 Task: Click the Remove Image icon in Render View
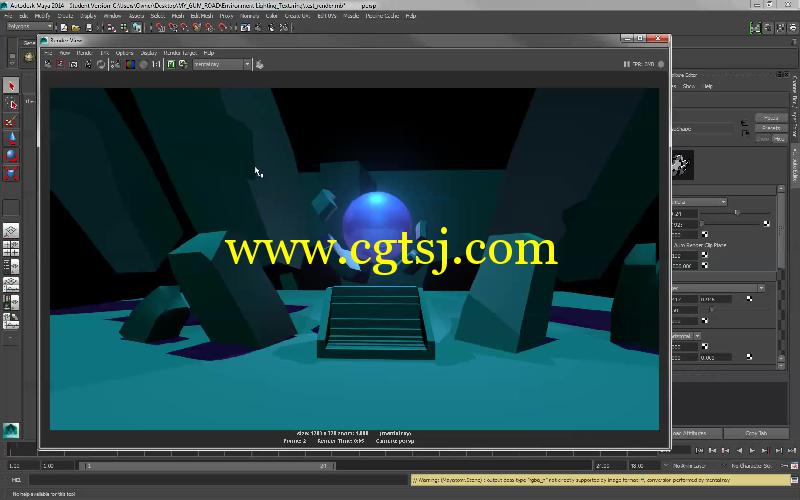point(183,64)
